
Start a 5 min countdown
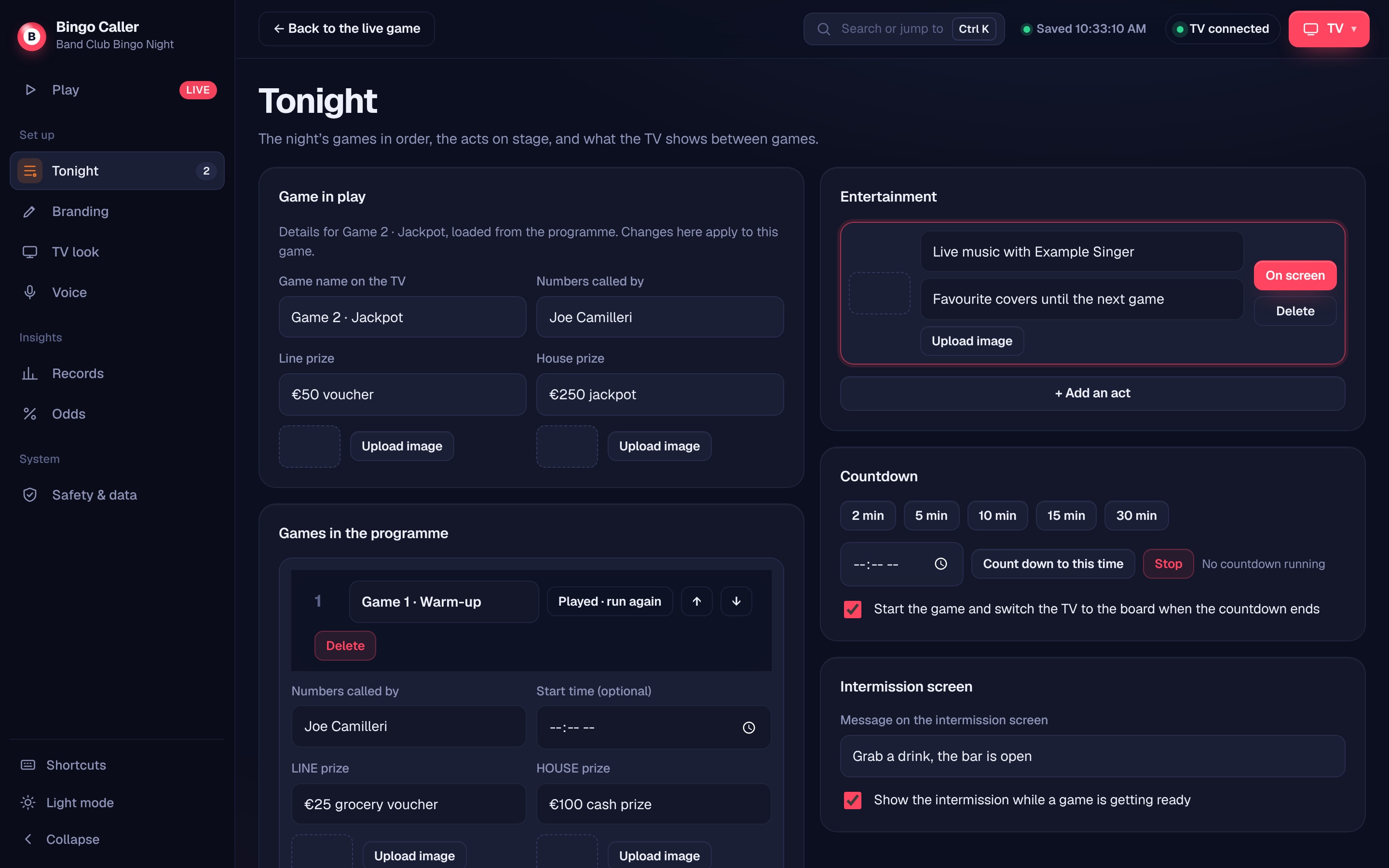tap(931, 515)
